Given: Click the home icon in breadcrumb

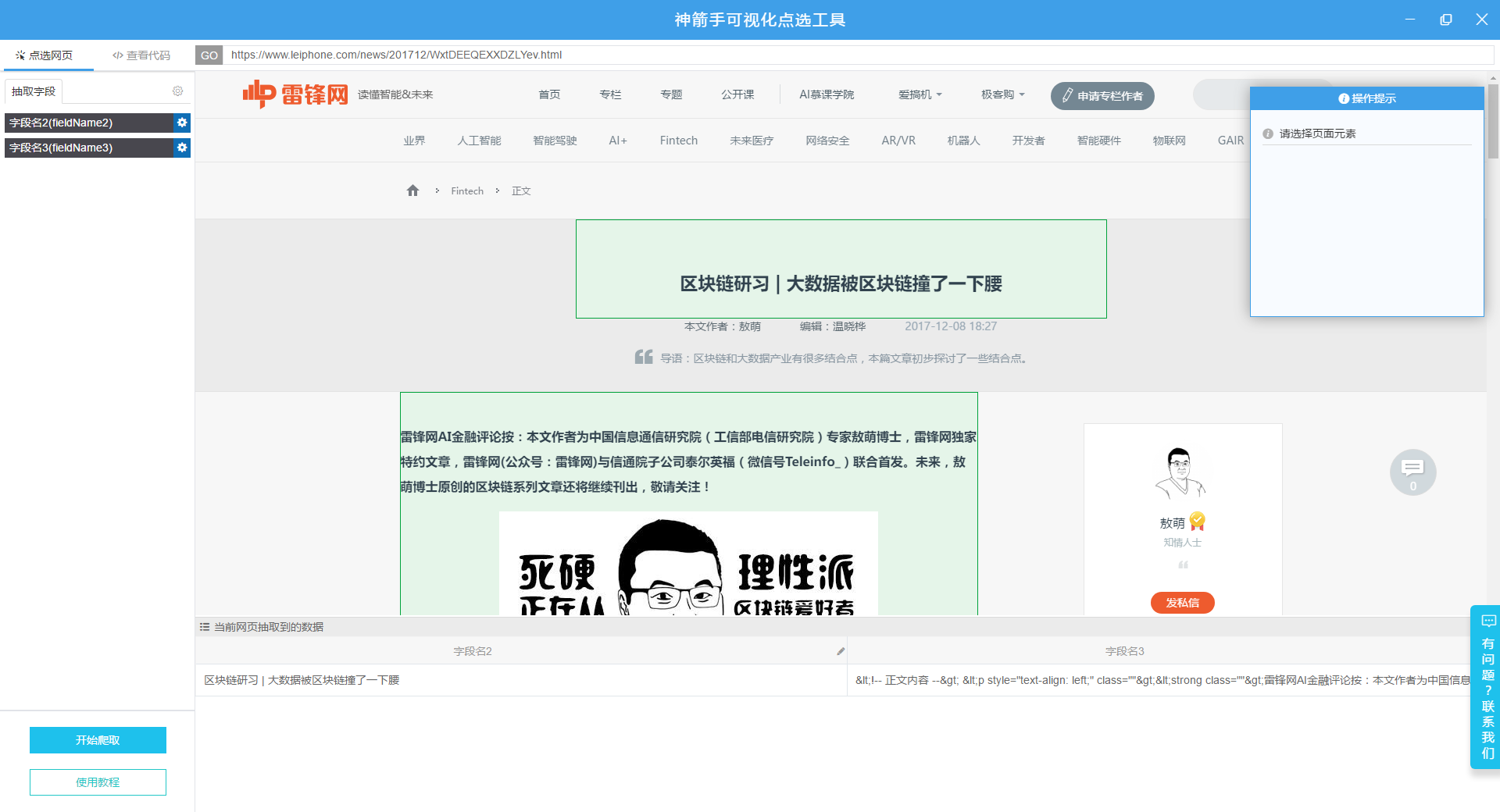Looking at the screenshot, I should (412, 191).
